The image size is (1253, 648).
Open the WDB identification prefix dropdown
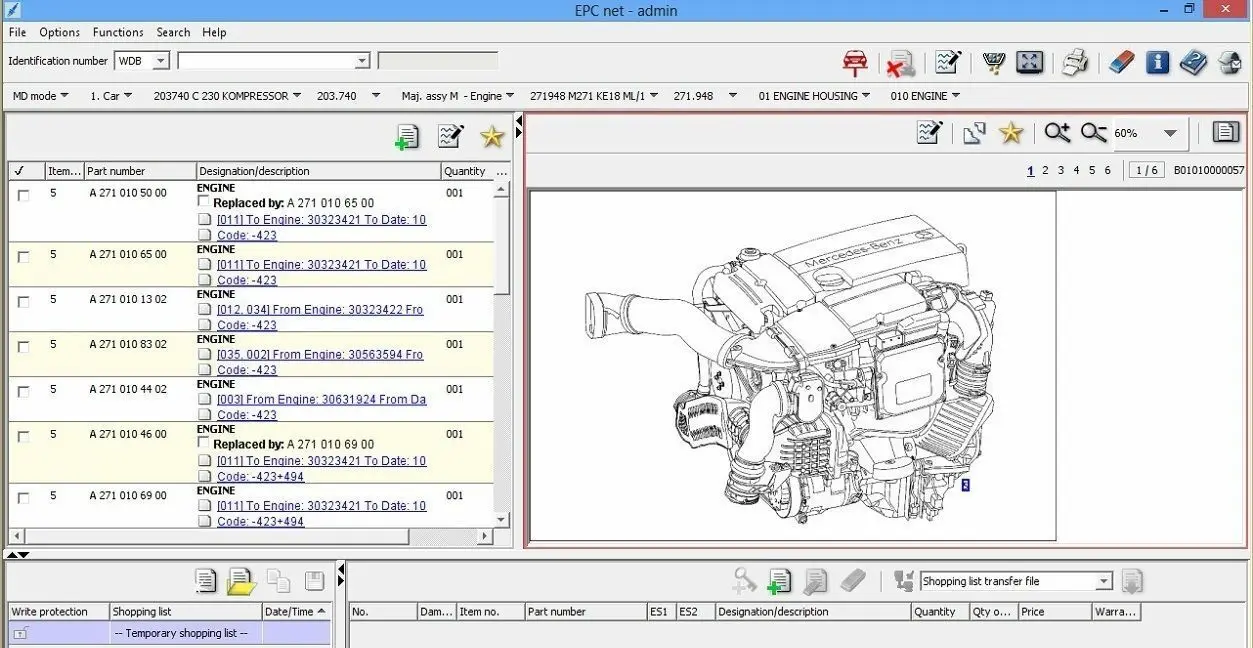(160, 61)
